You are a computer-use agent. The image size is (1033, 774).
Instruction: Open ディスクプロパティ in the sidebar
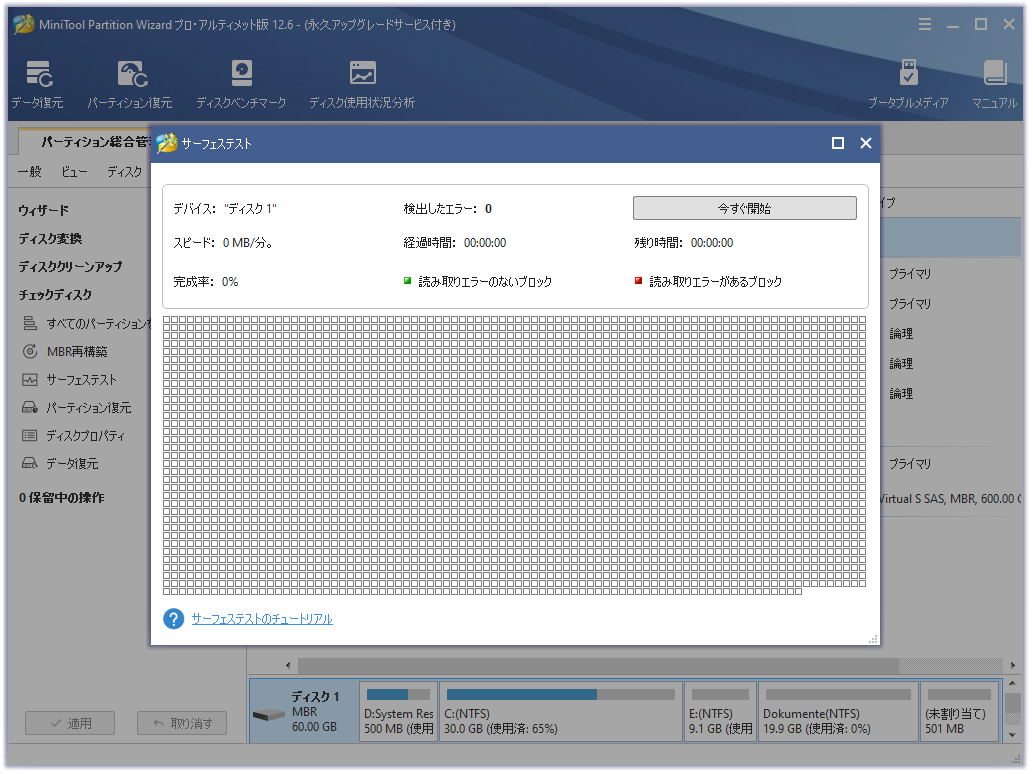pyautogui.click(x=86, y=436)
